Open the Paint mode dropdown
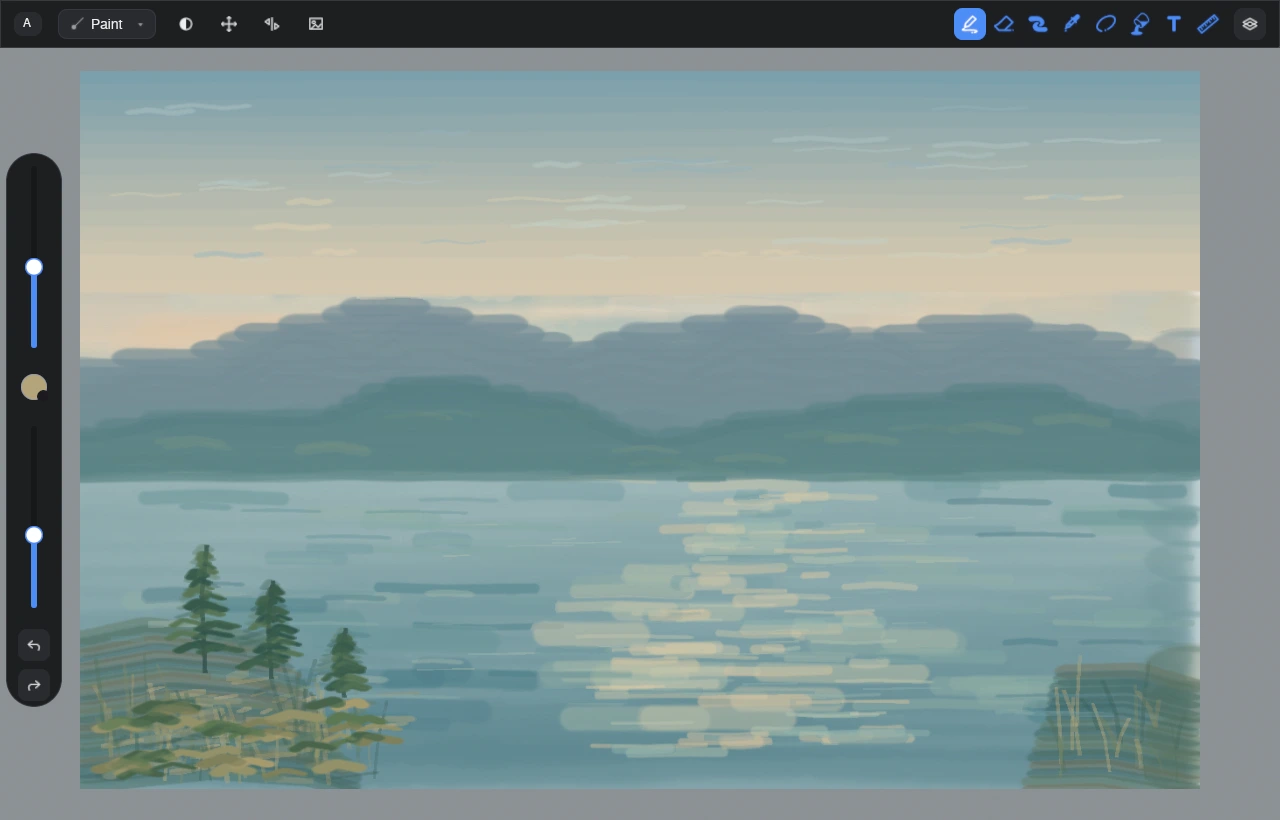The width and height of the screenshot is (1280, 820). (107, 24)
